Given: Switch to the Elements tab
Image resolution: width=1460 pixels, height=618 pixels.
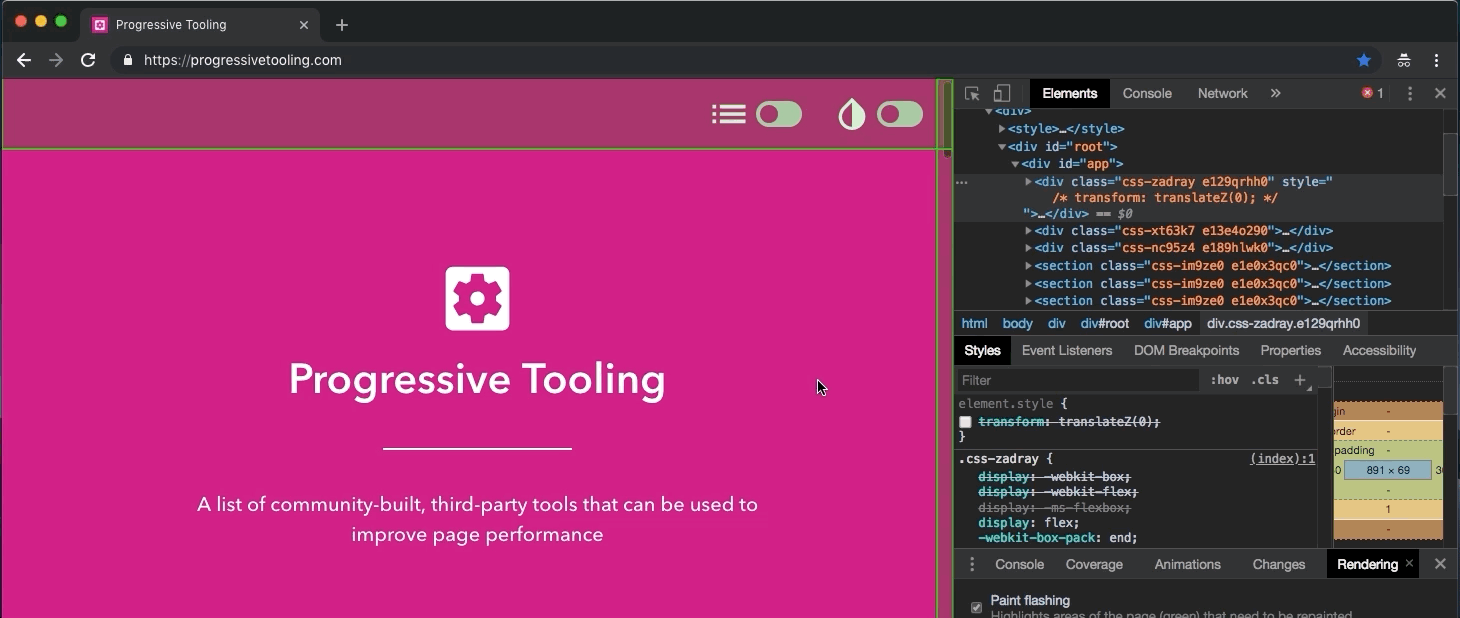Looking at the screenshot, I should (1069, 93).
